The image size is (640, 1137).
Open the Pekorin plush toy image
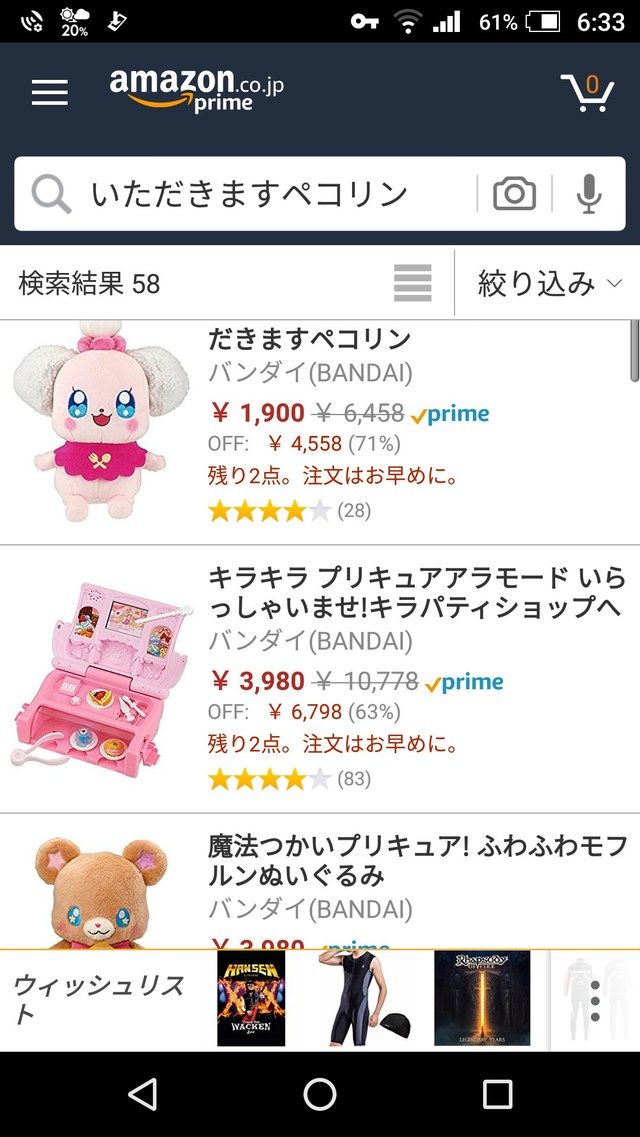pos(101,422)
